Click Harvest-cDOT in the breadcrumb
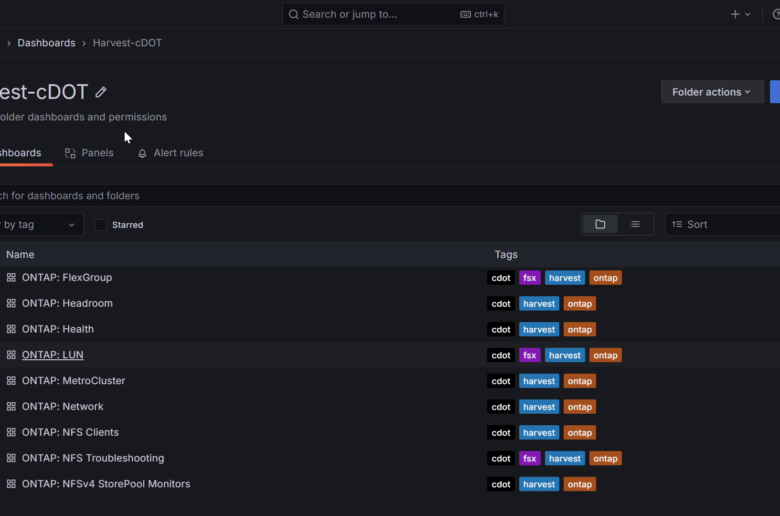Viewport: 780px width, 516px height. [127, 43]
